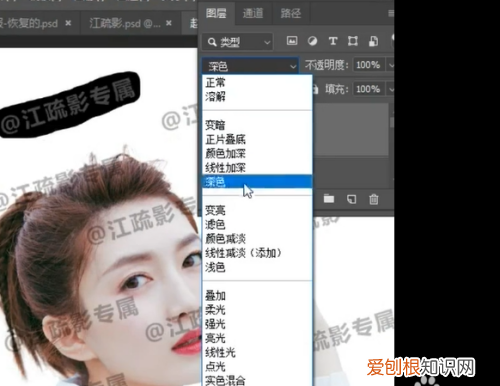Open the Layers panel menu icon
500x386 pixels.
point(391,13)
